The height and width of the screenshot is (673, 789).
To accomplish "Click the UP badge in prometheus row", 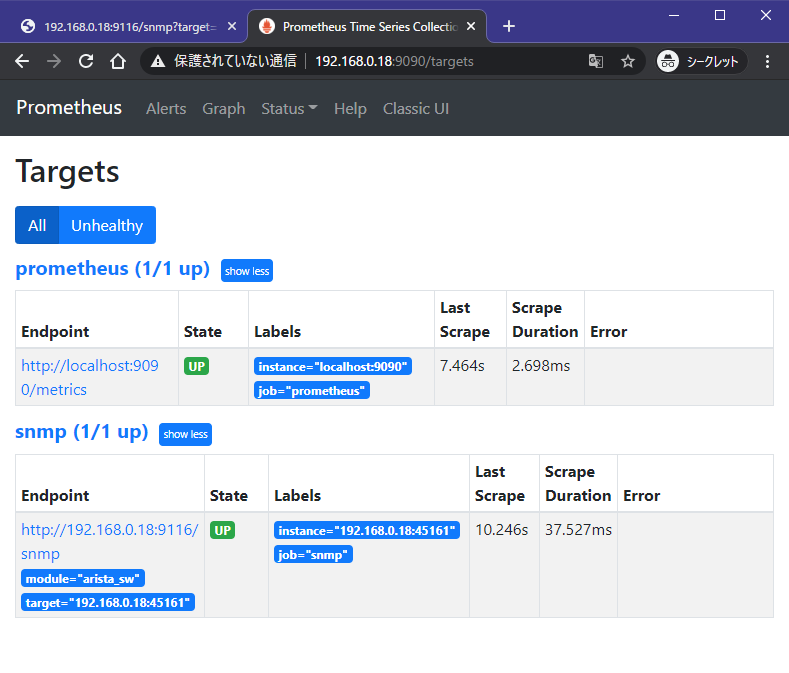I will click(x=196, y=366).
